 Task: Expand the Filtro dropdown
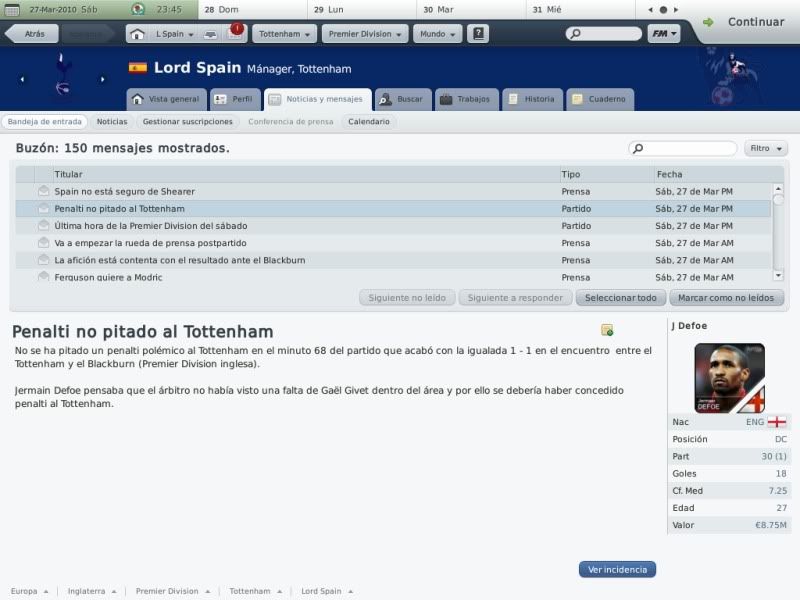pos(766,148)
